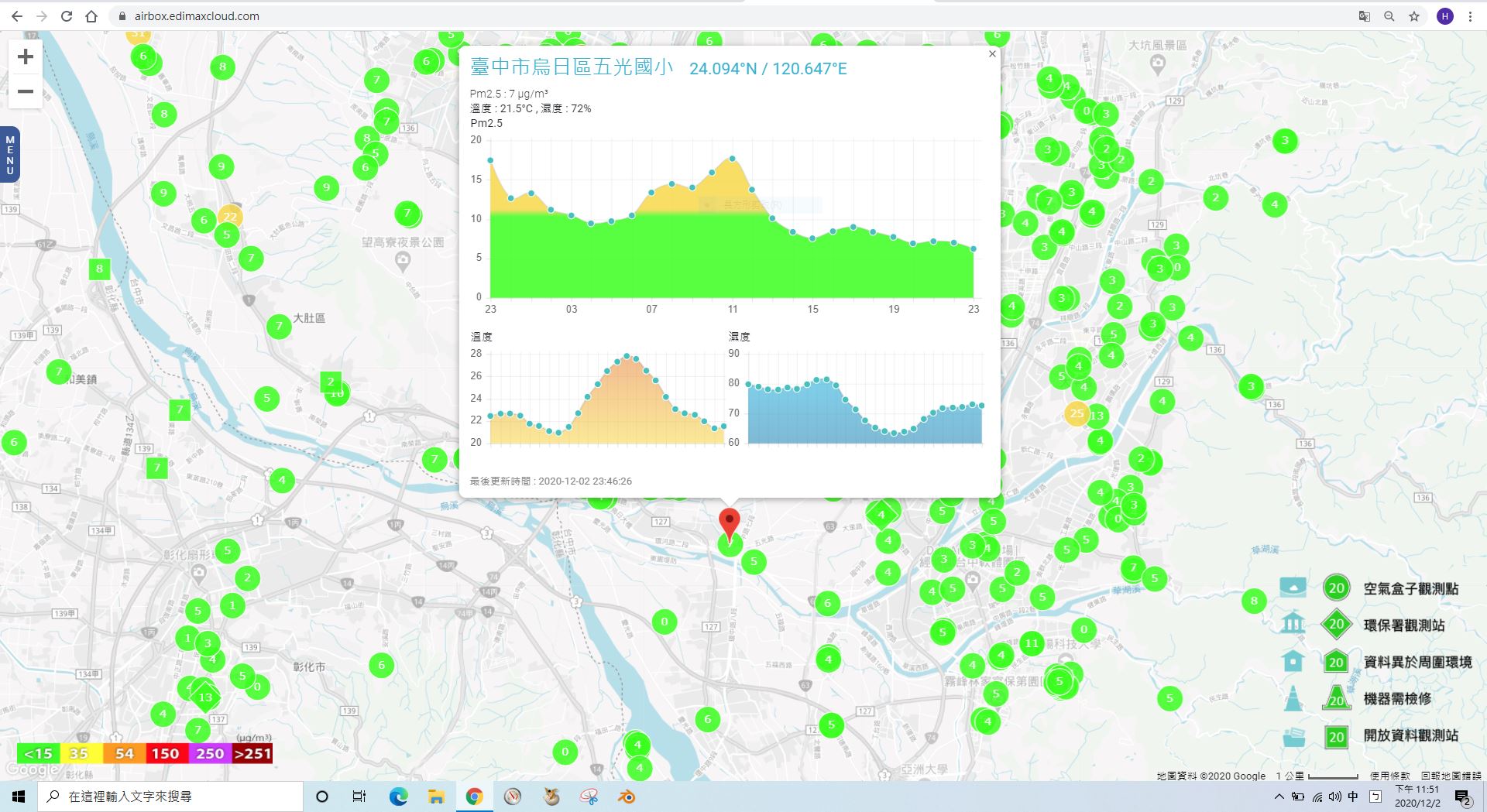This screenshot has width=1487, height=812.
Task: Click the purple 250 color scale block
Action: click(209, 753)
